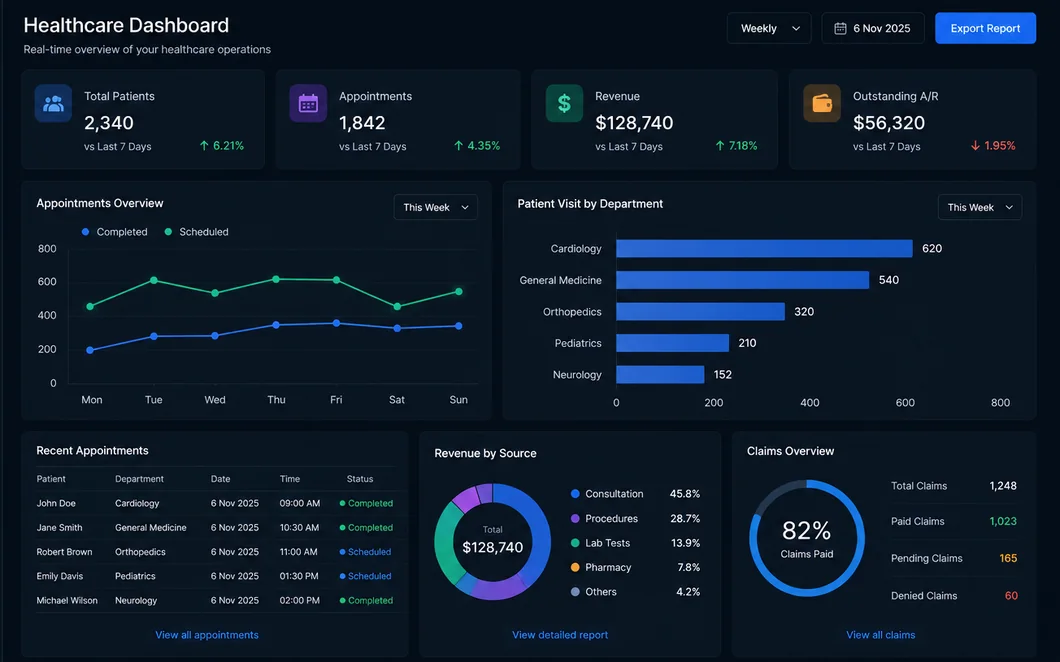Click the Procedures purple legend dot

575,519
